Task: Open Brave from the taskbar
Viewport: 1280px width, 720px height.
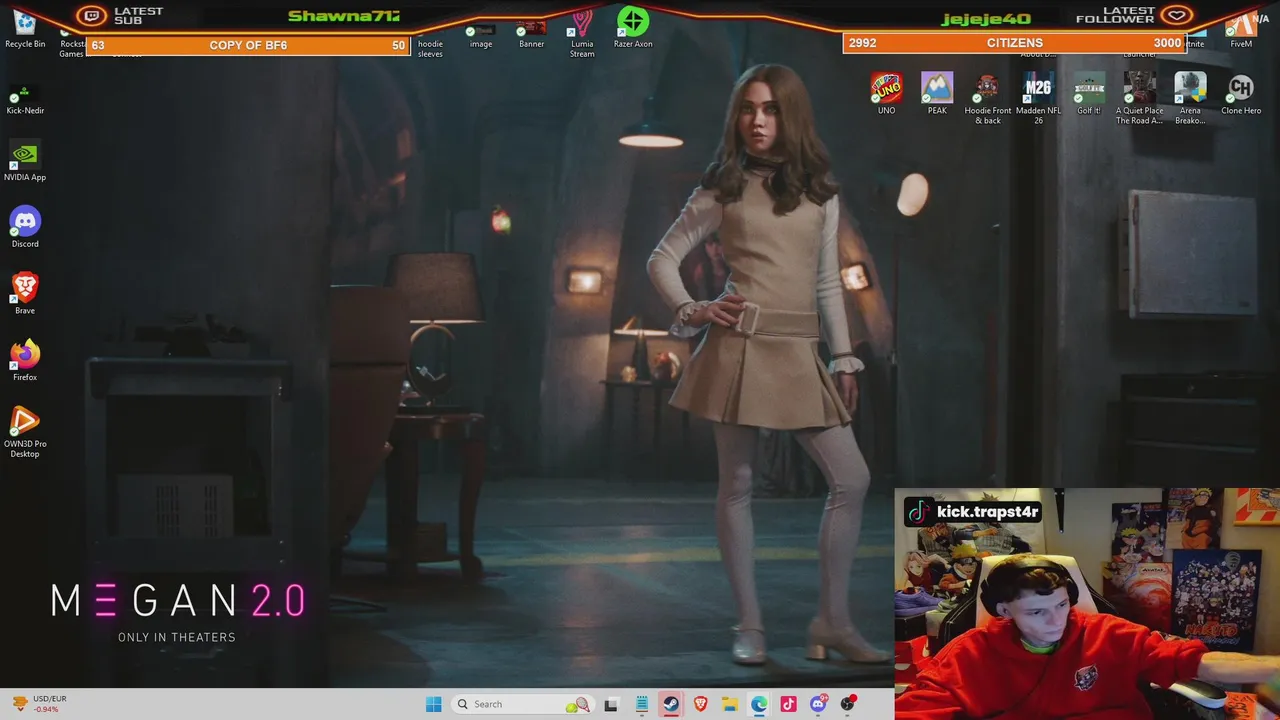Action: [x=700, y=704]
